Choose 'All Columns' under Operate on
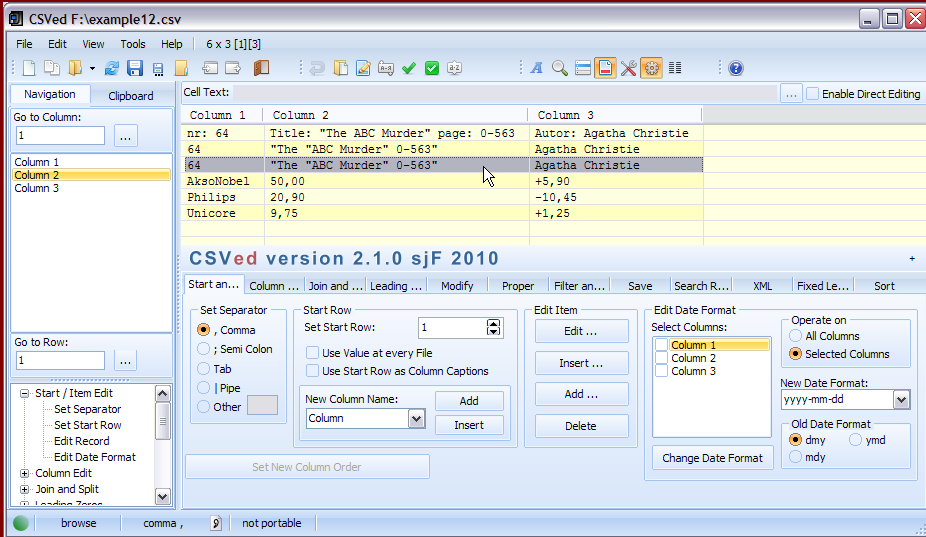 pos(796,336)
